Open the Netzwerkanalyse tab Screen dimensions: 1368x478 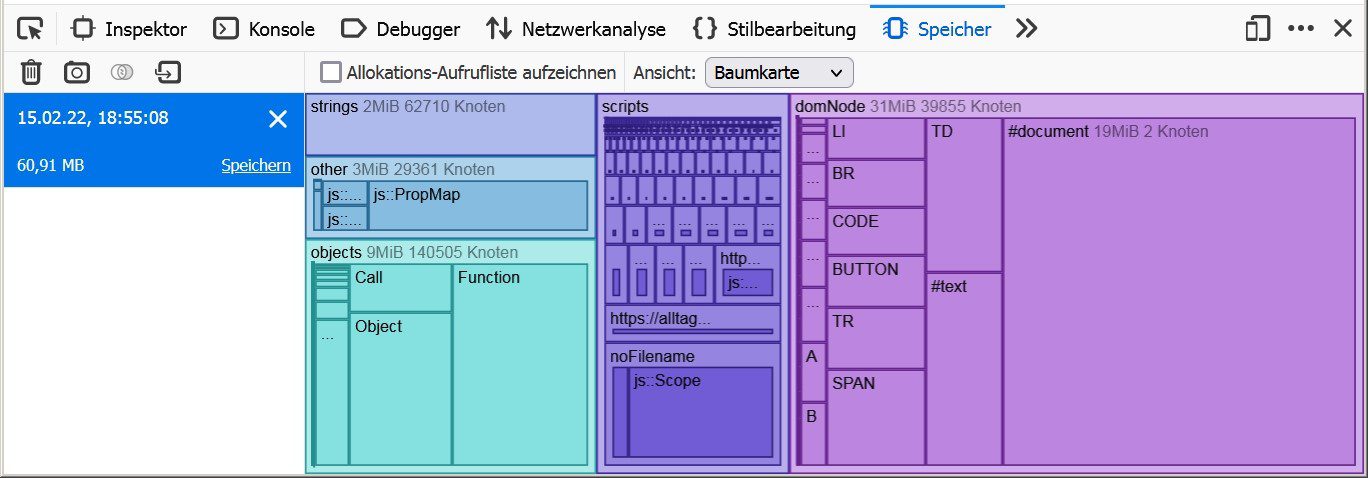[x=576, y=29]
